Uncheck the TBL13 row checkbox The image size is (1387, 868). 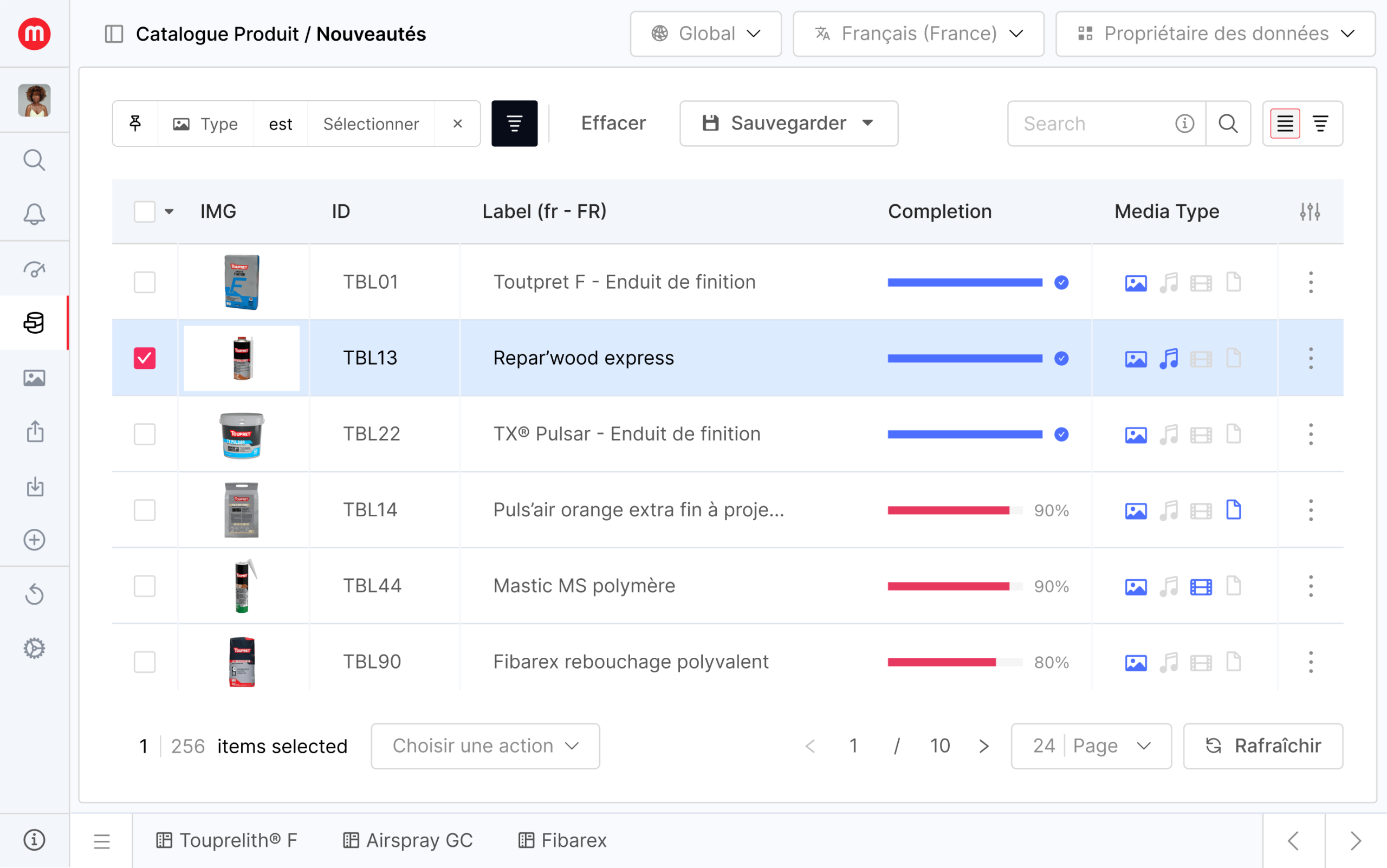[x=144, y=358]
